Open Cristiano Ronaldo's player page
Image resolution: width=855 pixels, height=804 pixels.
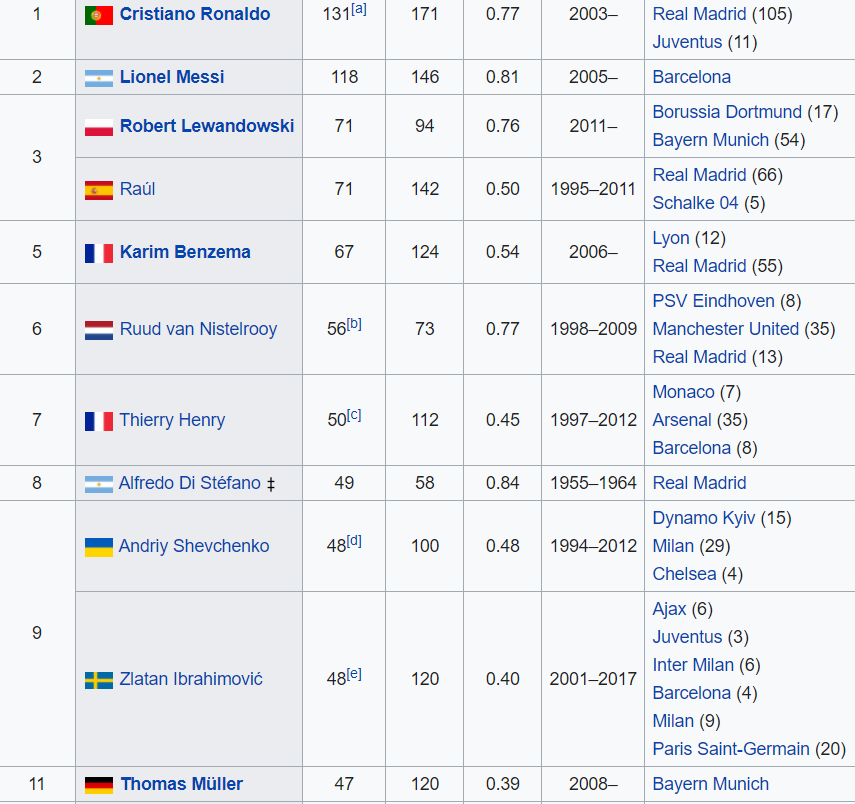[194, 14]
